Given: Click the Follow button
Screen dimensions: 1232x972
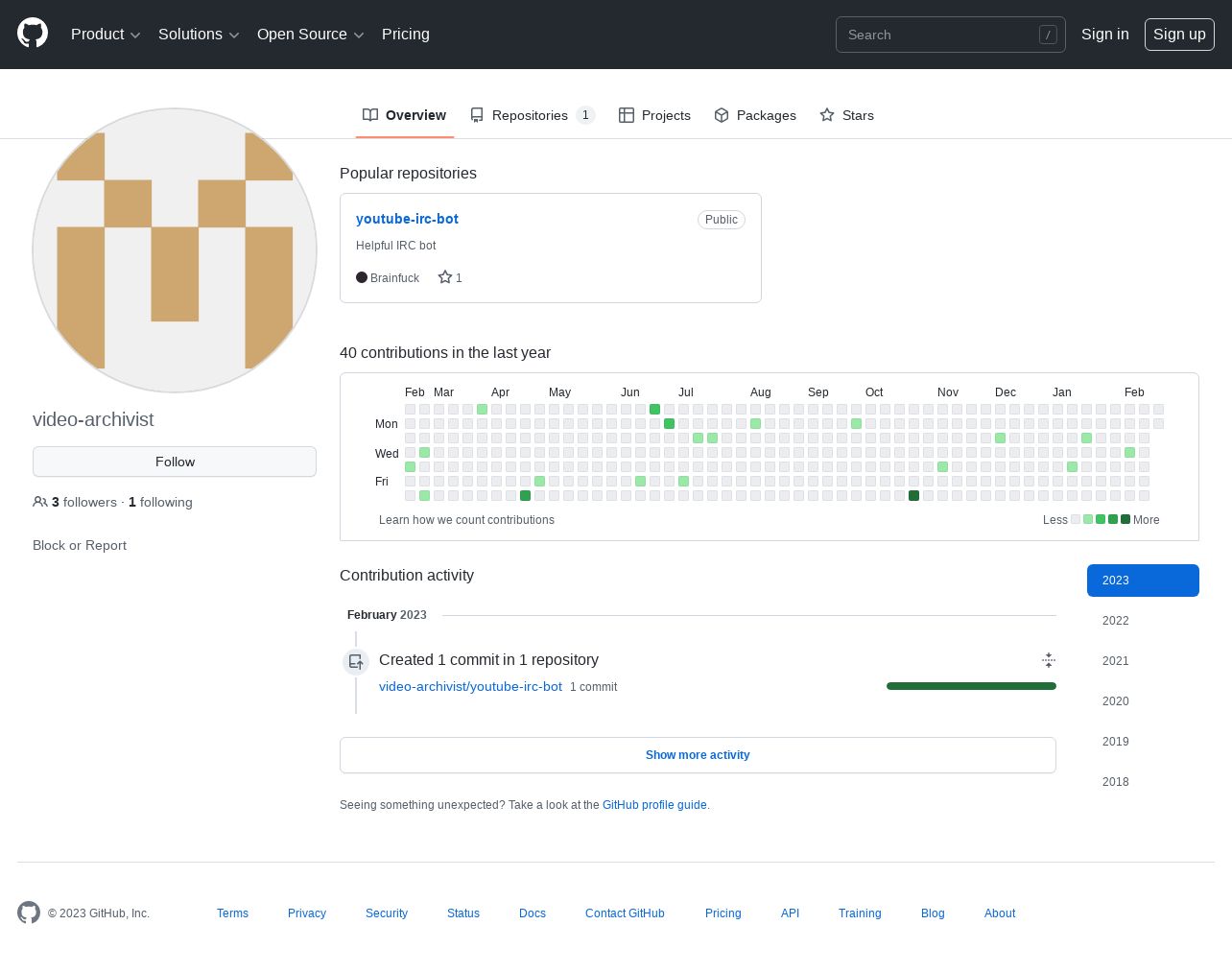Looking at the screenshot, I should [175, 462].
